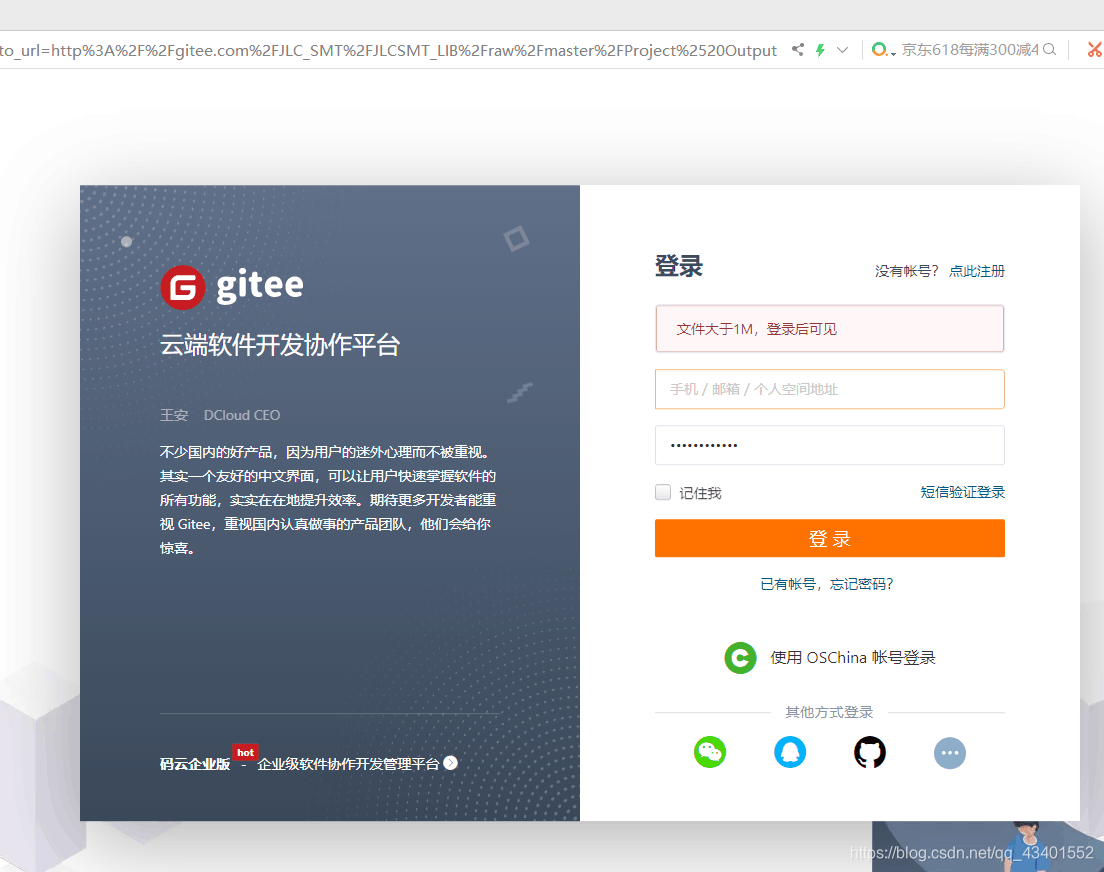Click 已有帐号，忘记密码? link

click(x=827, y=584)
